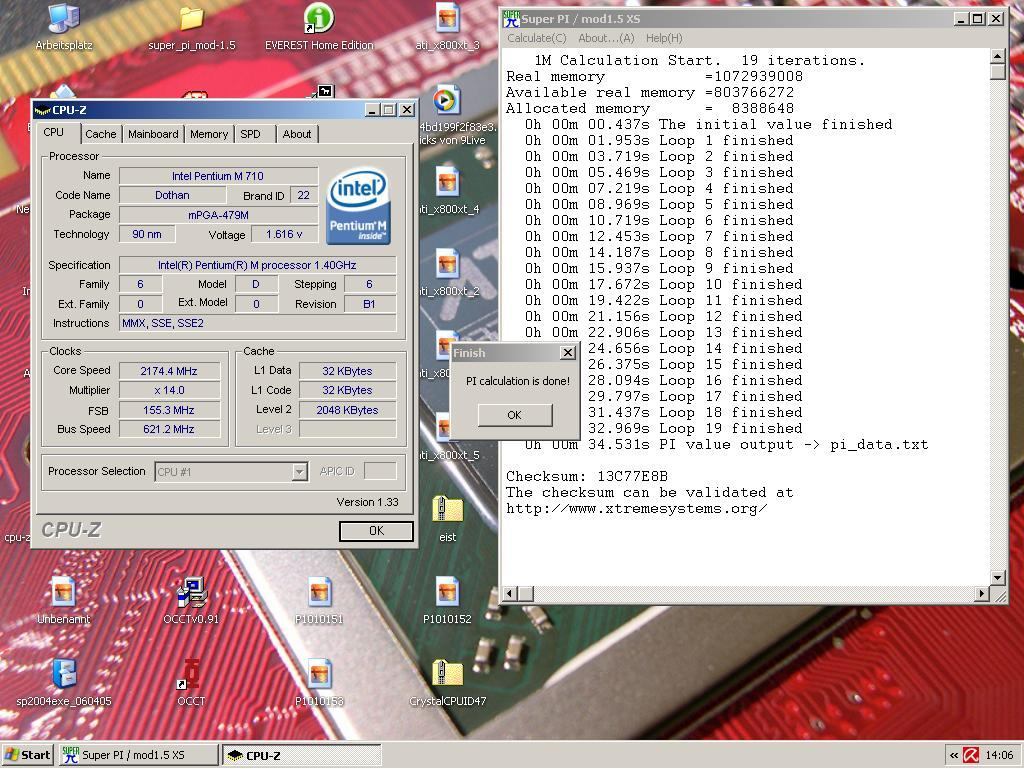Select Super PI / mod1.5 XS taskbar button
Viewport: 1024px width, 769px height.
(x=138, y=755)
